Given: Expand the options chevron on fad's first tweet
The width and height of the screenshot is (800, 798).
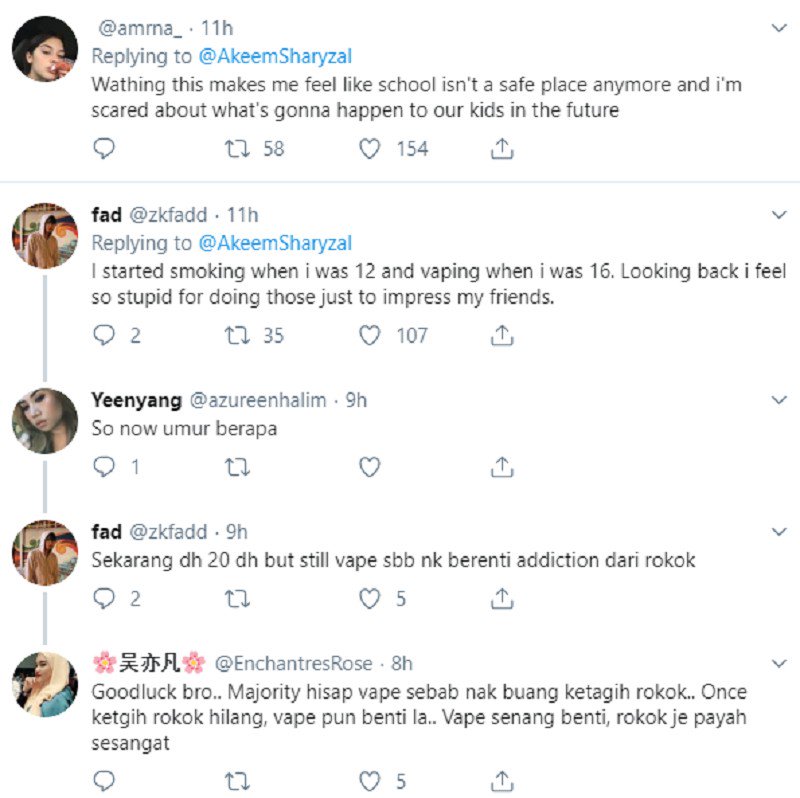Looking at the screenshot, I should tap(780, 215).
